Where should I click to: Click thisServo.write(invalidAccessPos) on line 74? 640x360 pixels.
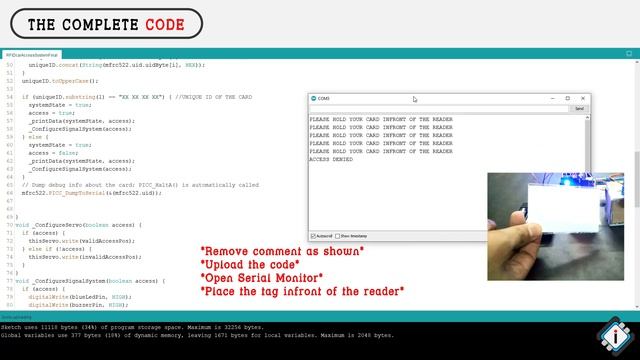click(85, 257)
